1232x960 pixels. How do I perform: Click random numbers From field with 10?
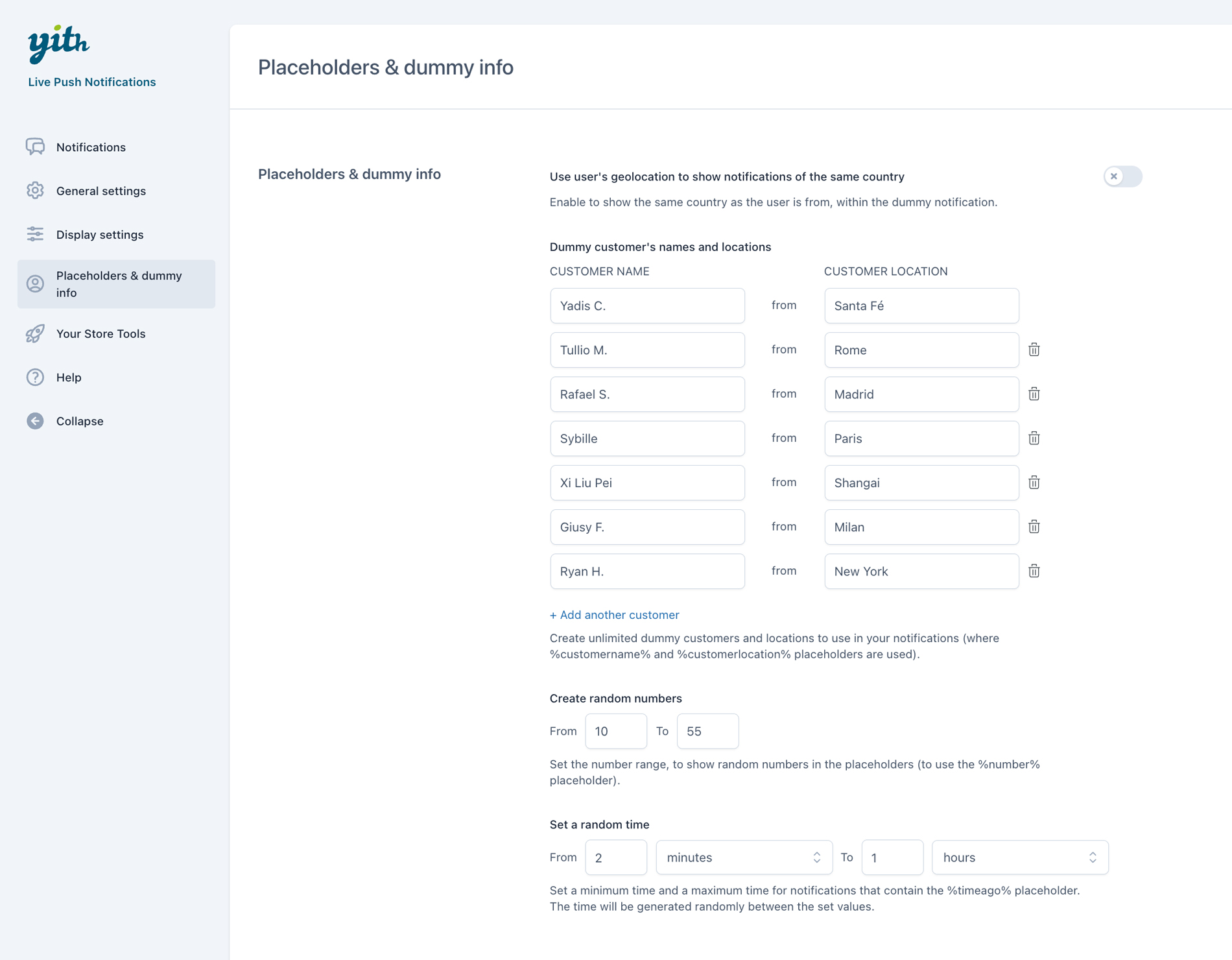pyautogui.click(x=615, y=731)
